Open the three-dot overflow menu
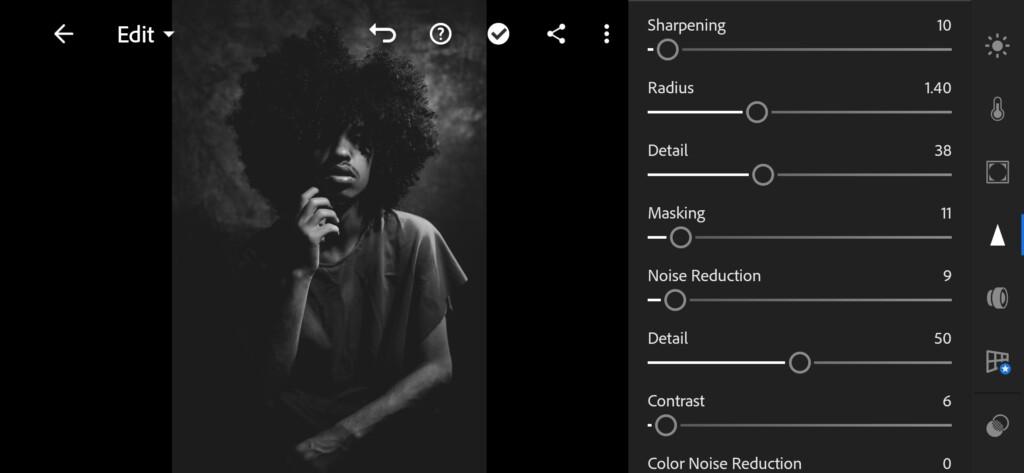Screen dimensions: 1024x473 (x=607, y=34)
